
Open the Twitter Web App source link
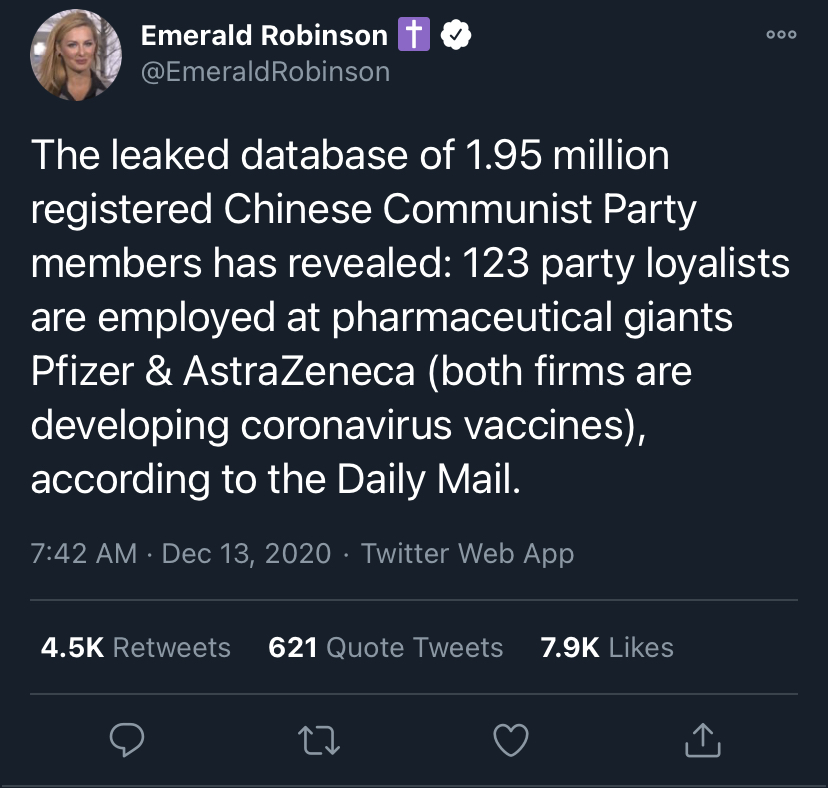tap(467, 553)
